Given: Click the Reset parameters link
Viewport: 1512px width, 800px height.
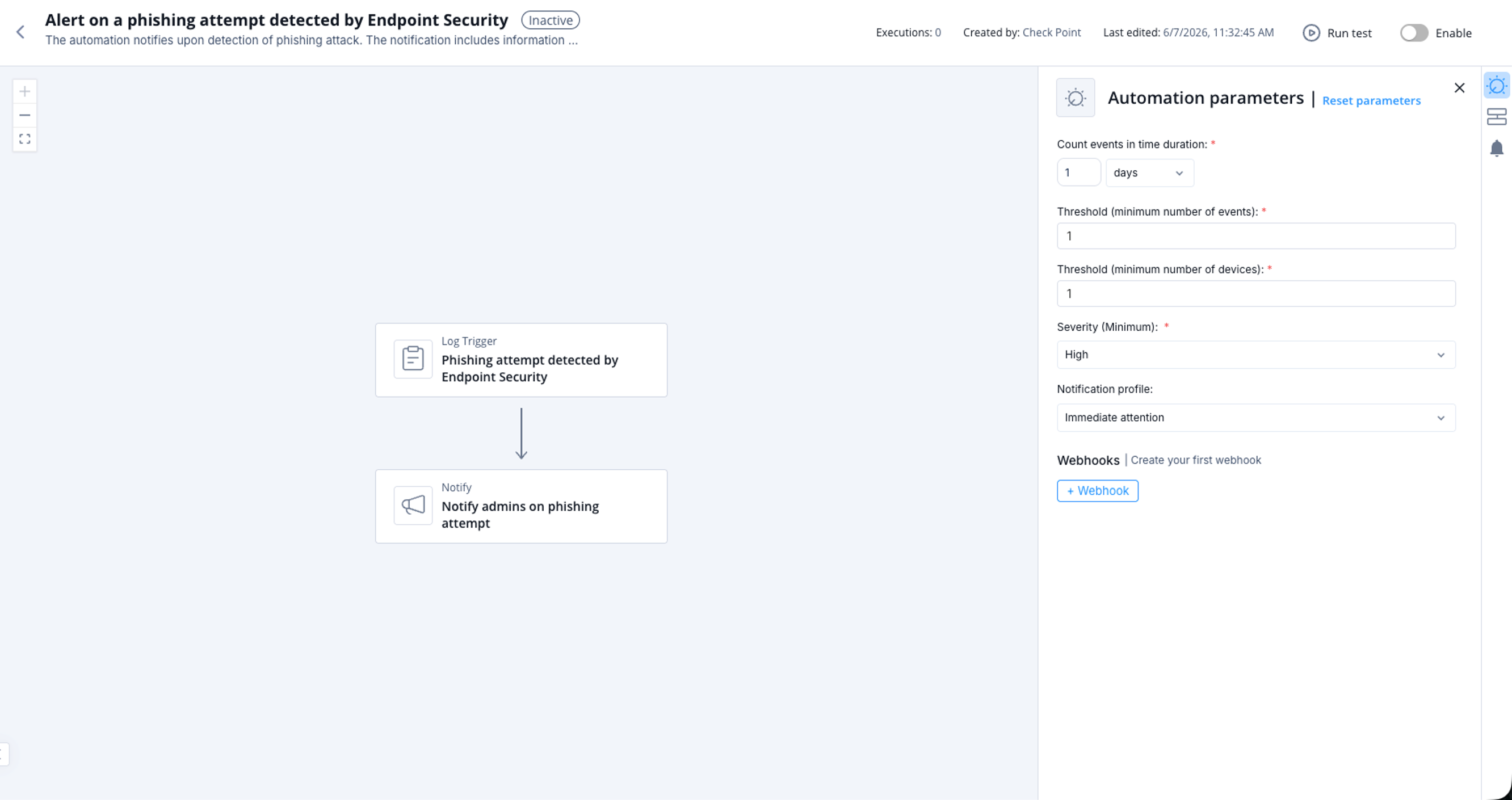Looking at the screenshot, I should 1371,100.
